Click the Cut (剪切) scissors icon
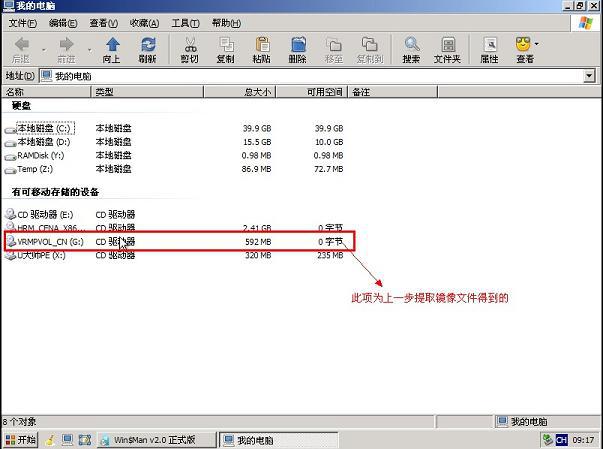This screenshot has height=449, width=603. 190,45
